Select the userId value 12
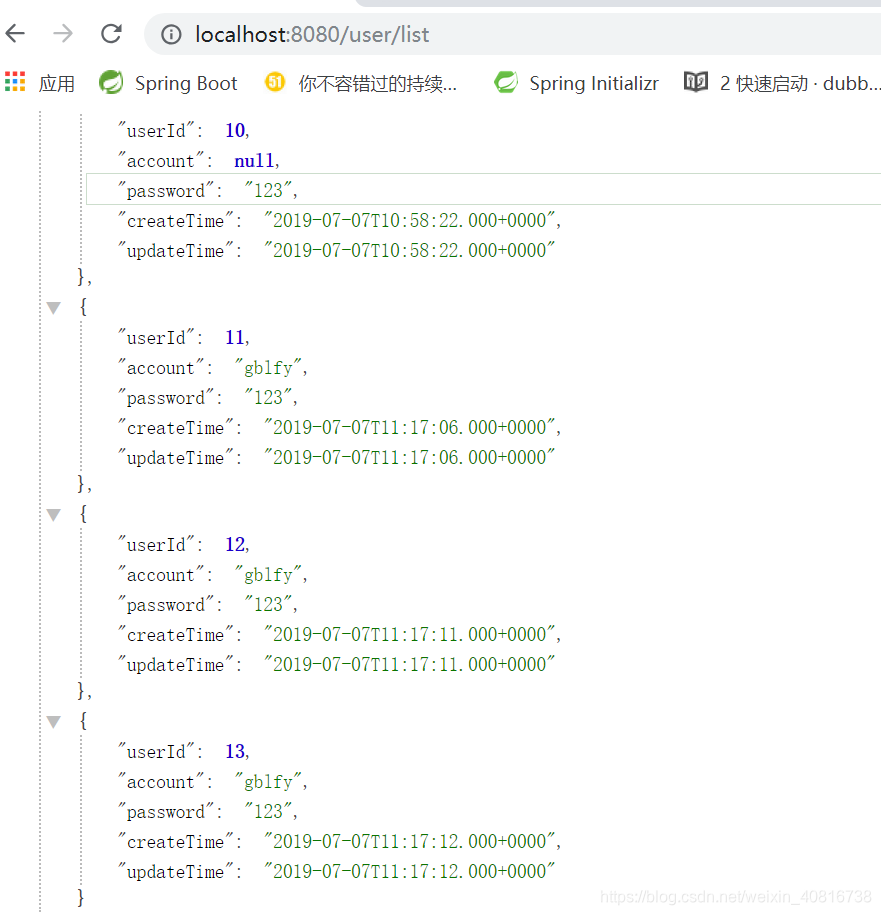Image resolution: width=881 pixels, height=915 pixels. pyautogui.click(x=235, y=544)
